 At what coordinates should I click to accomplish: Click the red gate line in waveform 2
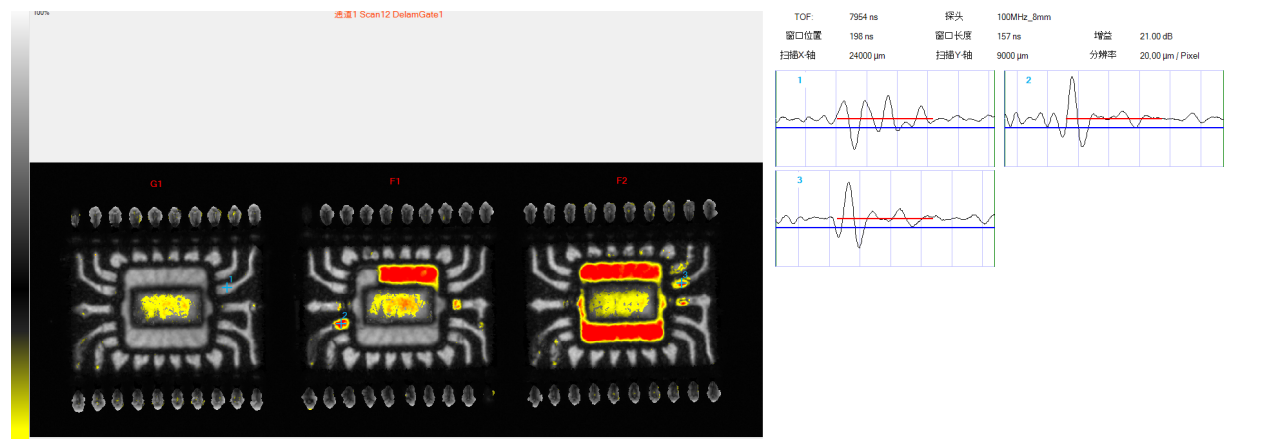(1110, 119)
